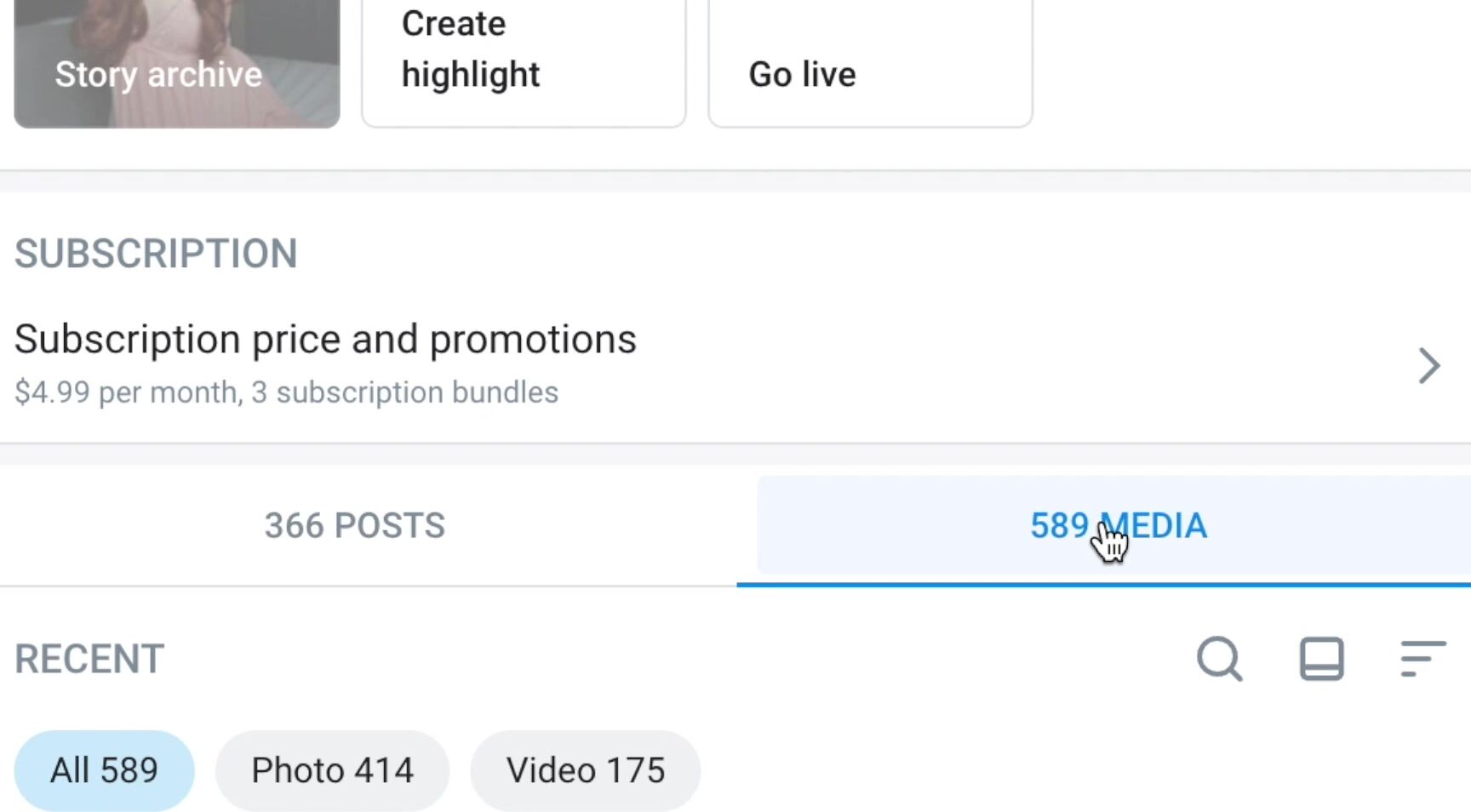
Task: Switch to the 589 MEDIA tab
Action: click(1118, 525)
